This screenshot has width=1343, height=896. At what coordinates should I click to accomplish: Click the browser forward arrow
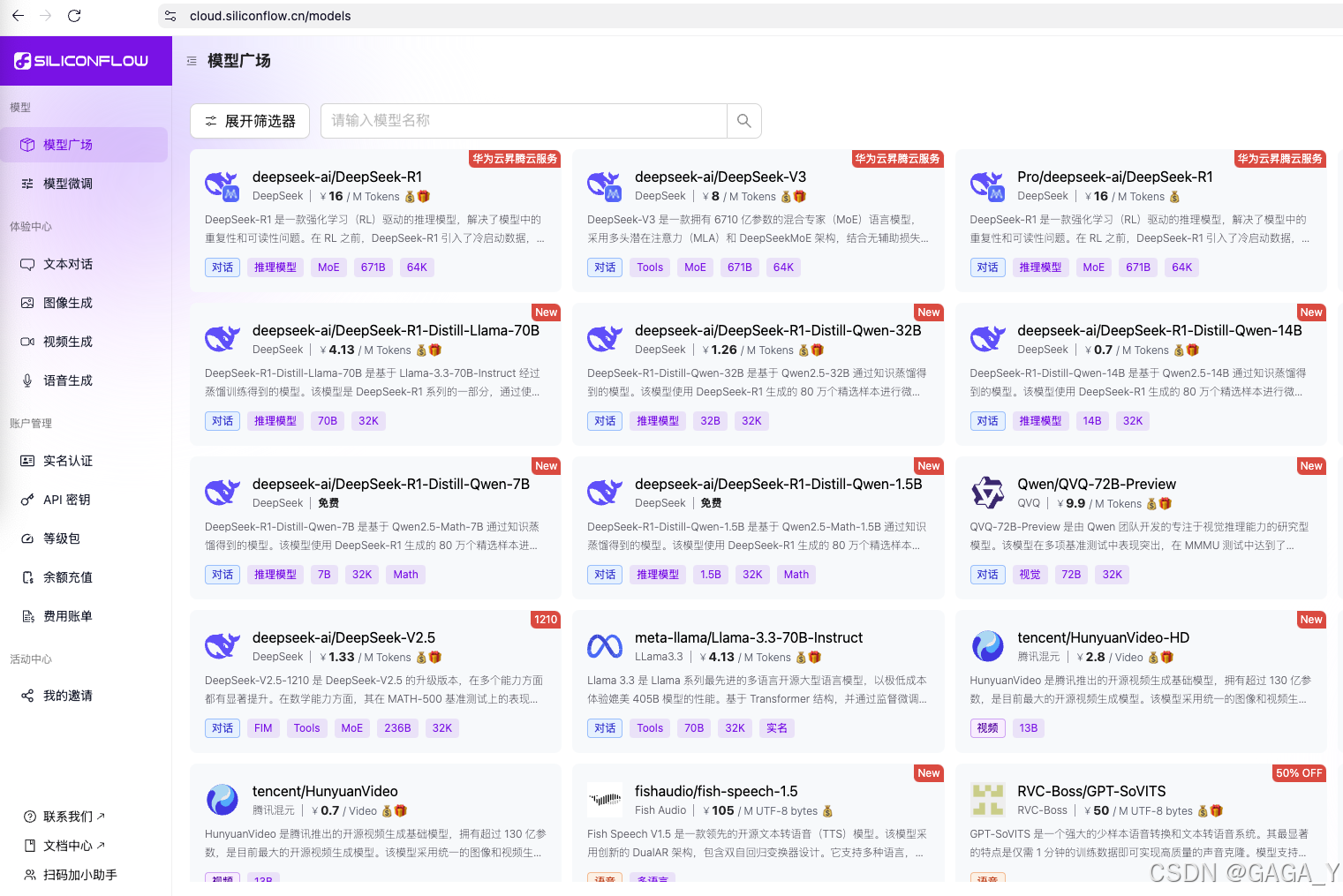[x=46, y=16]
